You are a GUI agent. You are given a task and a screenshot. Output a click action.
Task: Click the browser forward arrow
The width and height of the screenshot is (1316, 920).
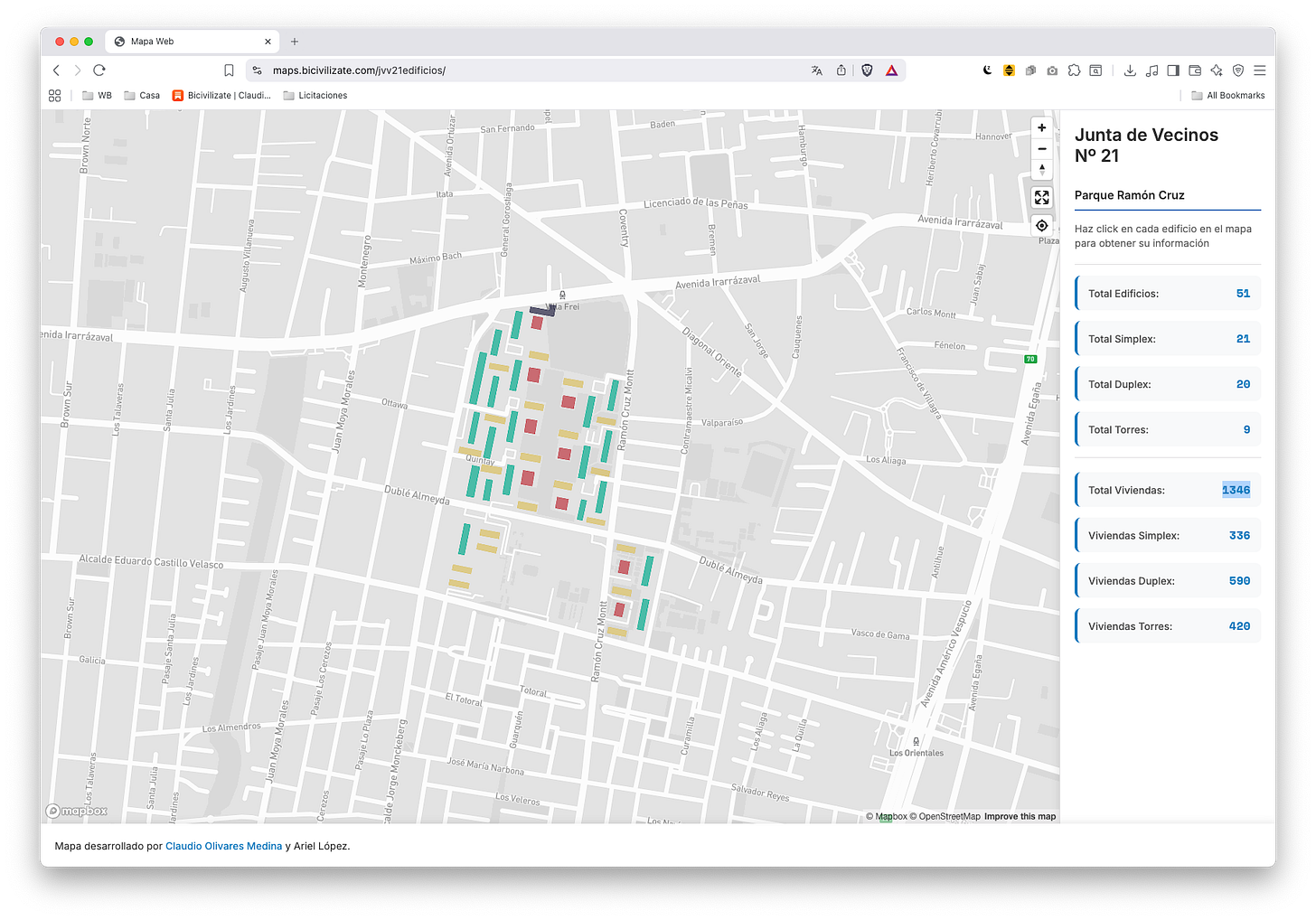[x=78, y=70]
